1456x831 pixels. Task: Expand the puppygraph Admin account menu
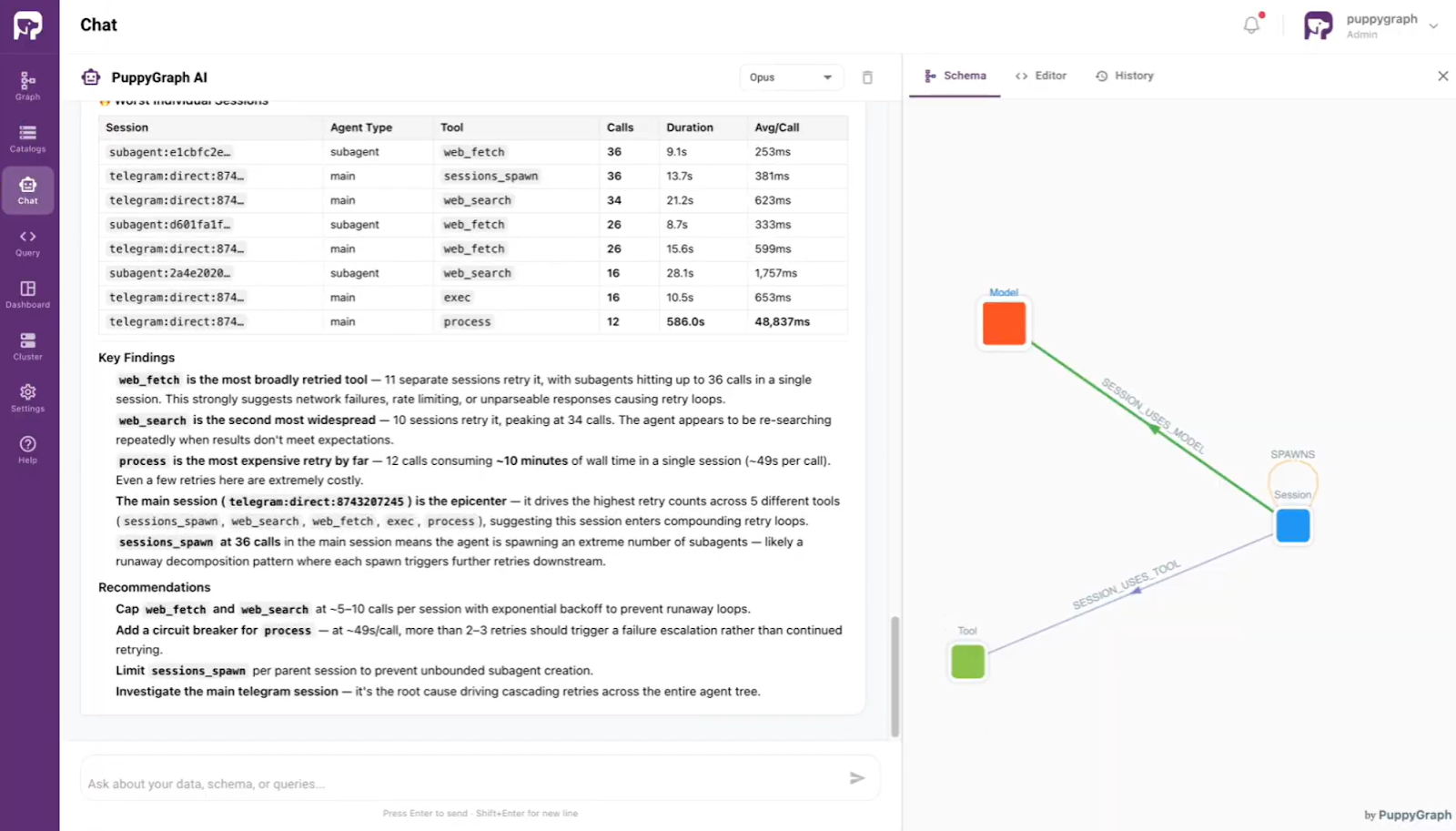click(x=1433, y=26)
